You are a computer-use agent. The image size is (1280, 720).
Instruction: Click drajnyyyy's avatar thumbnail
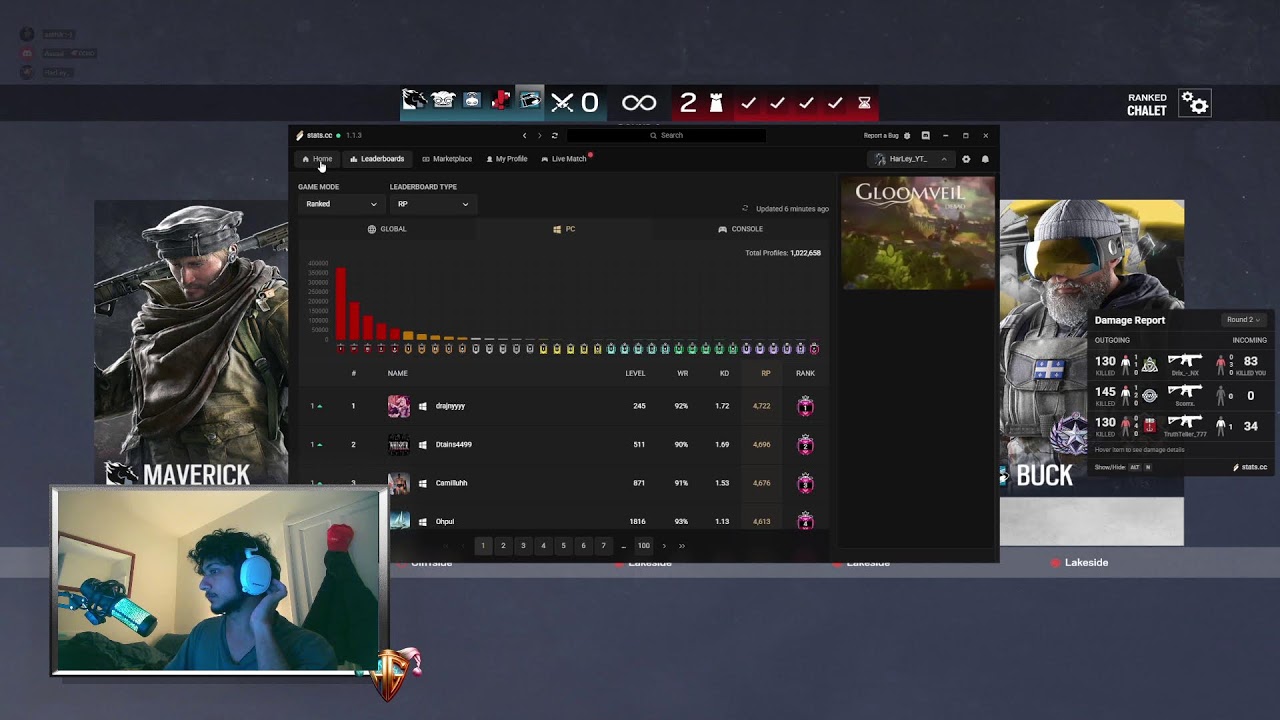[x=399, y=406]
